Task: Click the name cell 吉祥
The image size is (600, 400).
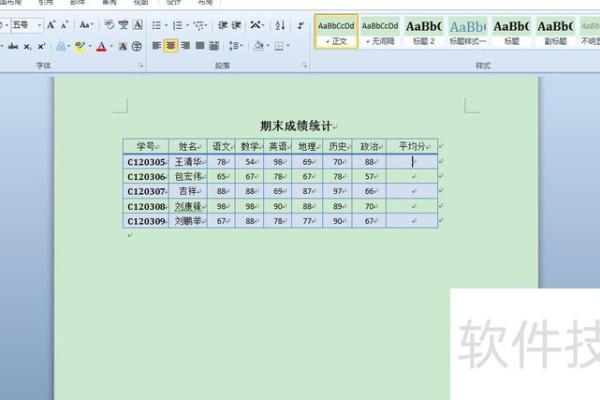Action: point(188,191)
